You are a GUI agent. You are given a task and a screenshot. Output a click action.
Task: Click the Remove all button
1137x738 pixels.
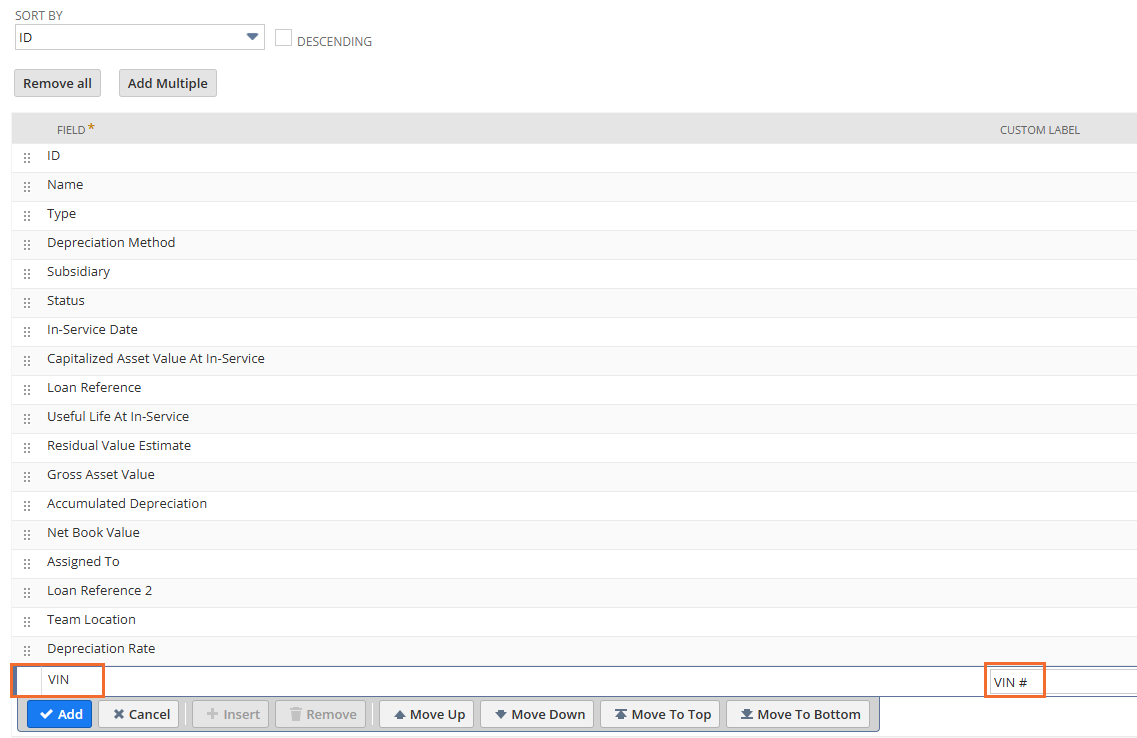(x=57, y=83)
